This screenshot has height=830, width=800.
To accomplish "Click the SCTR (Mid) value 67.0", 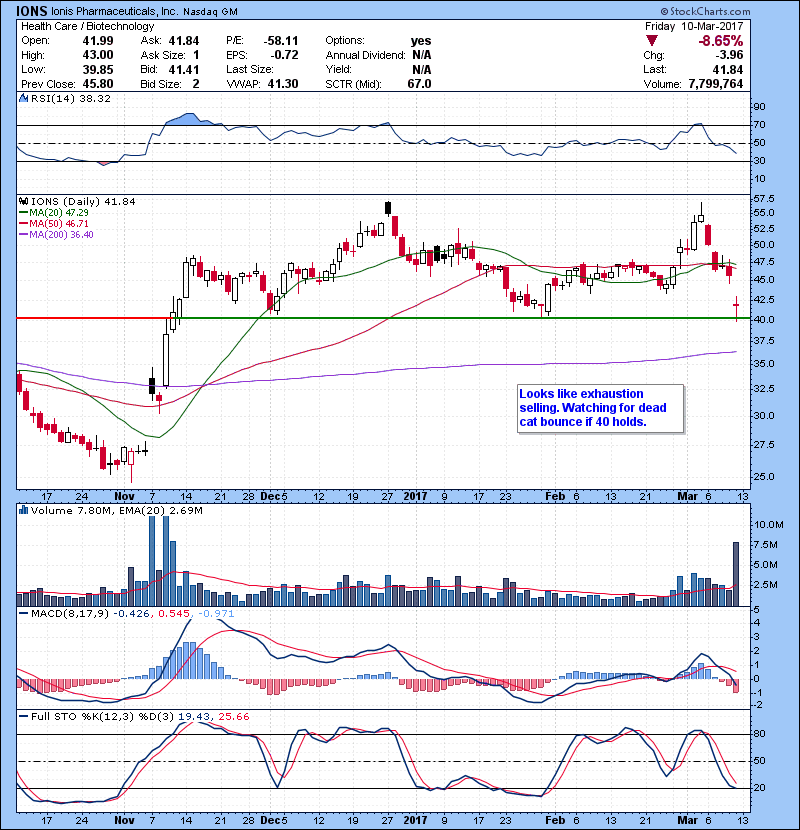I will [x=419, y=84].
